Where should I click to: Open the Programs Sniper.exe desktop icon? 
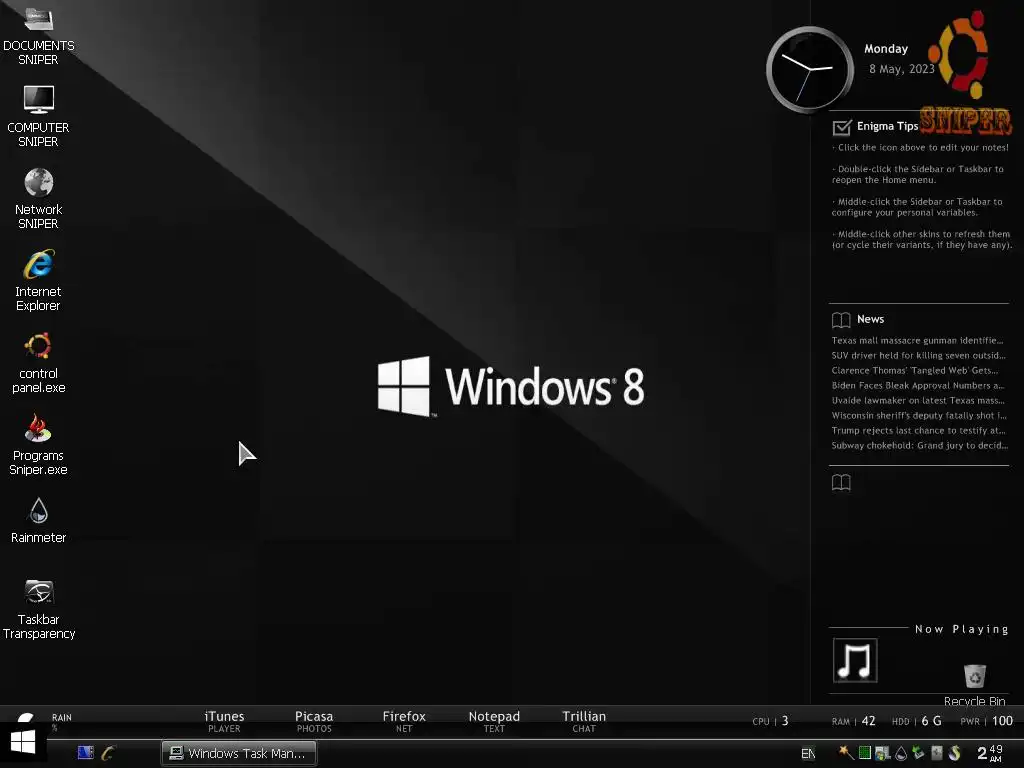[39, 444]
